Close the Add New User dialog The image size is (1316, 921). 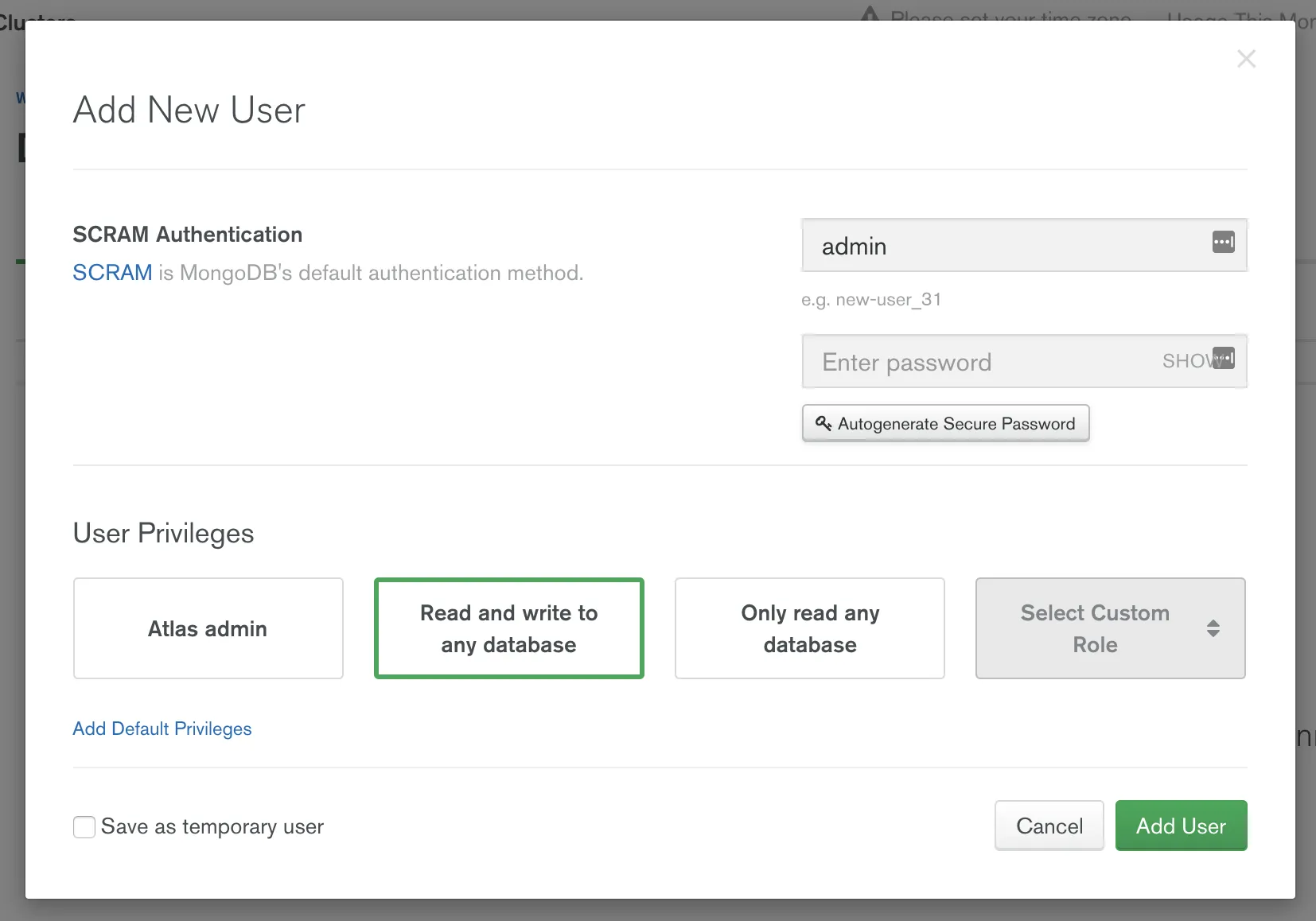pyautogui.click(x=1246, y=59)
